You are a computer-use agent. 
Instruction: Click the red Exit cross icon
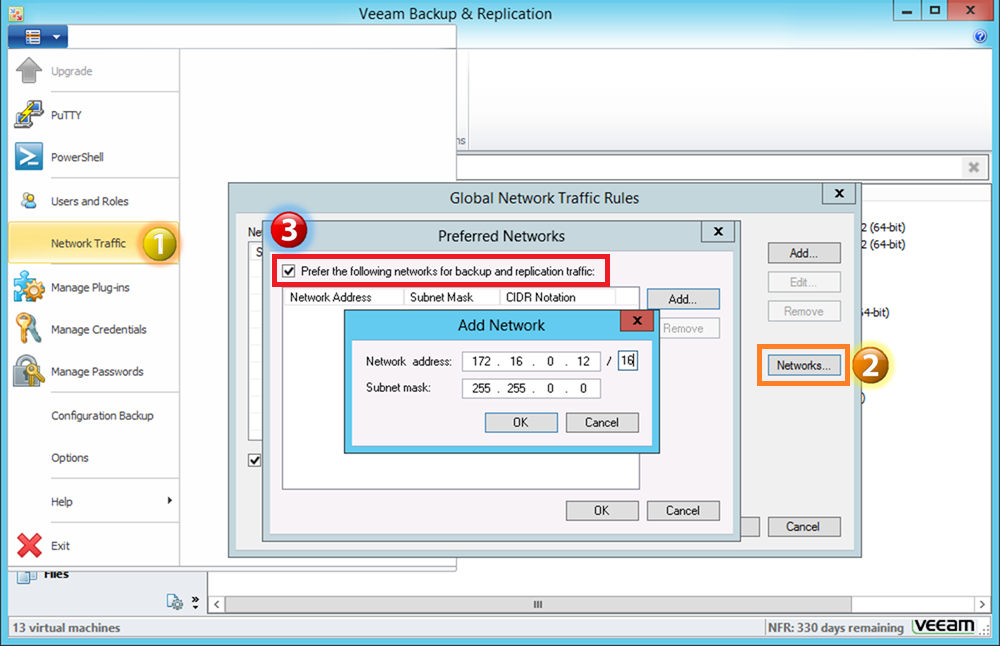(29, 545)
